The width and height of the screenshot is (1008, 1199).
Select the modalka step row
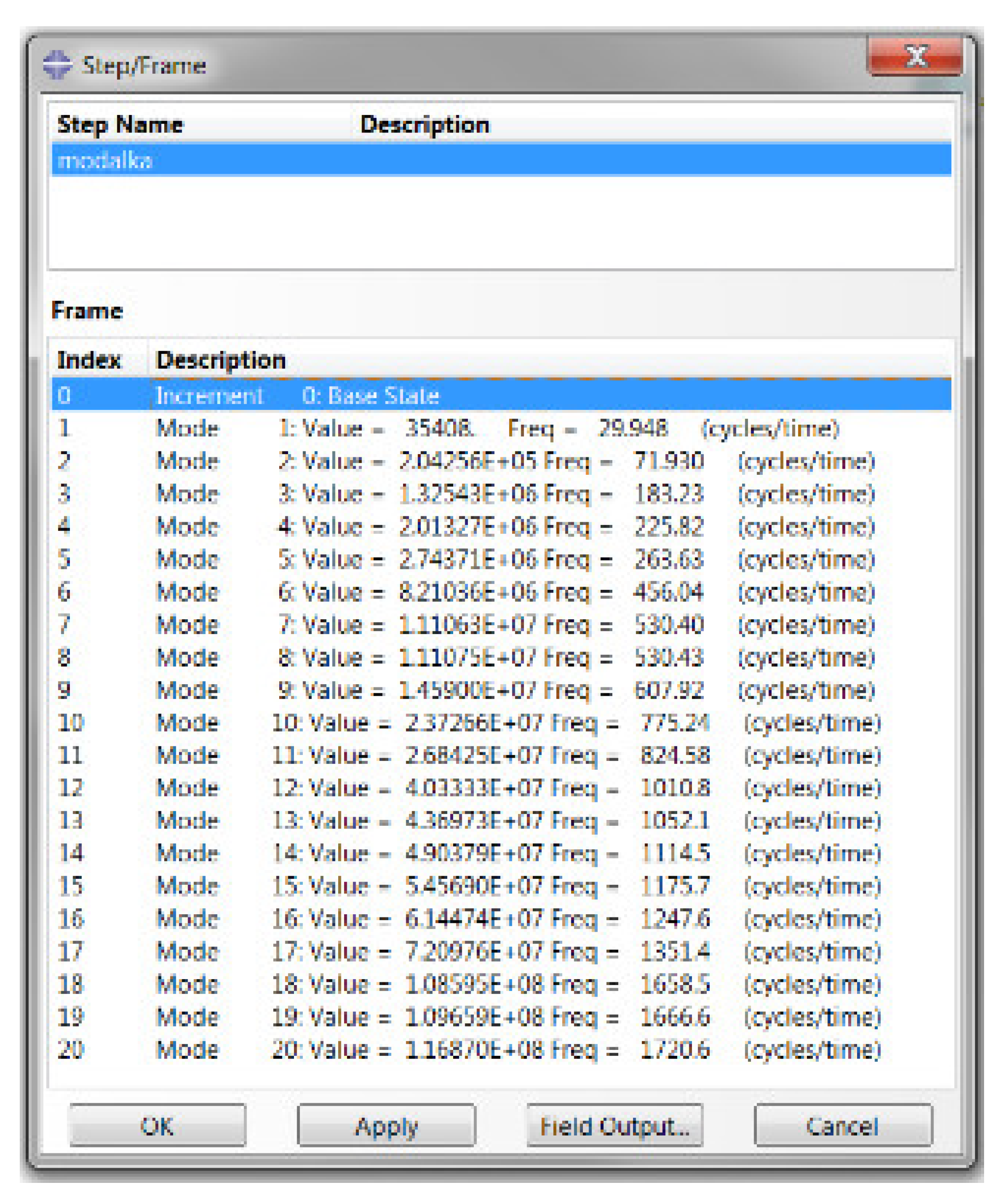(x=501, y=160)
